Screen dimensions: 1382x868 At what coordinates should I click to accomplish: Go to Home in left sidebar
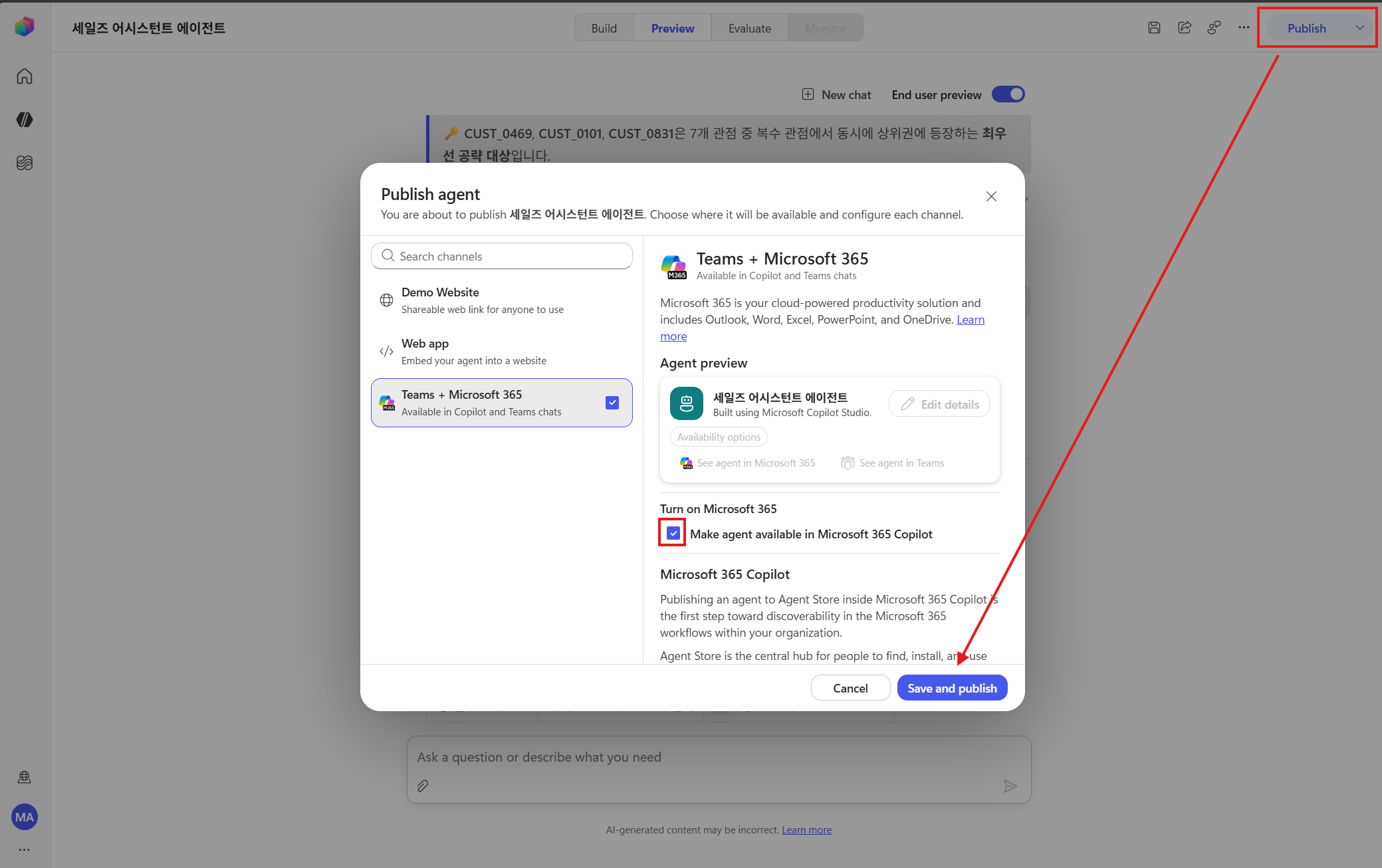click(x=25, y=76)
